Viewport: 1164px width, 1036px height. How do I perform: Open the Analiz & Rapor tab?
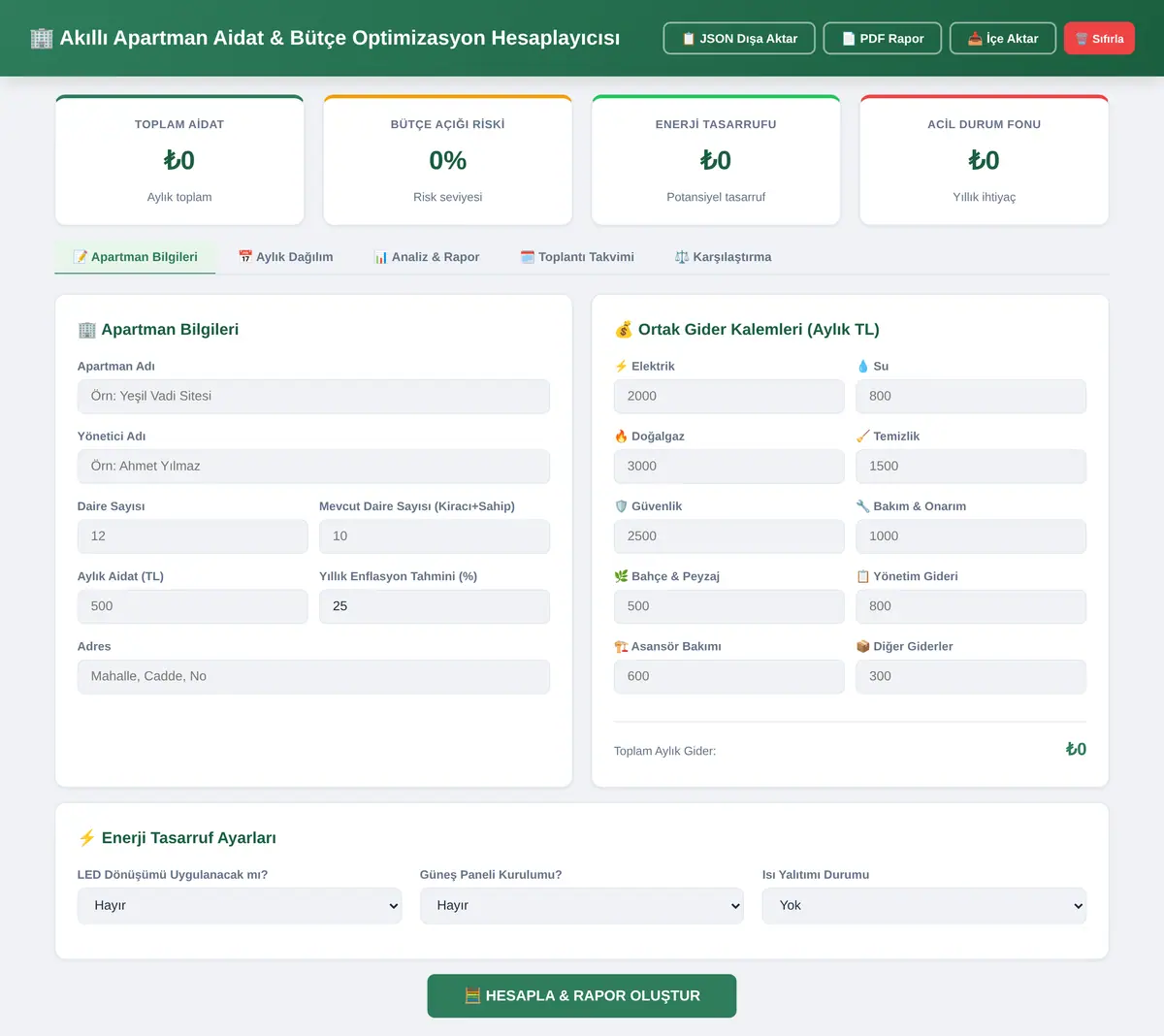(x=427, y=257)
